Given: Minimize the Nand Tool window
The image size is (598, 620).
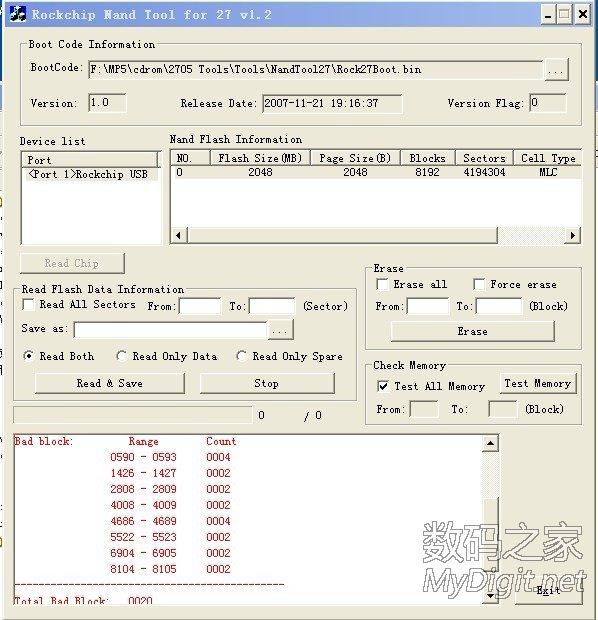Looking at the screenshot, I should (548, 15).
